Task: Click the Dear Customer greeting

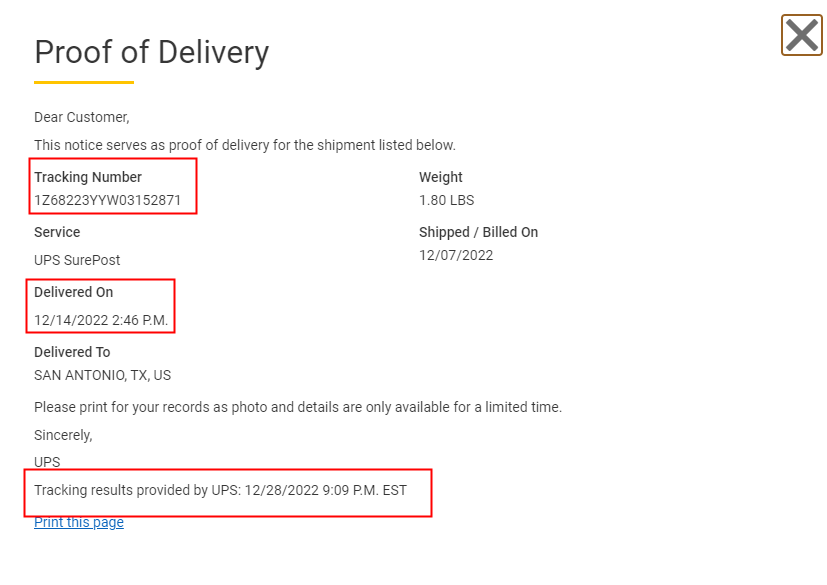Action: tap(82, 117)
